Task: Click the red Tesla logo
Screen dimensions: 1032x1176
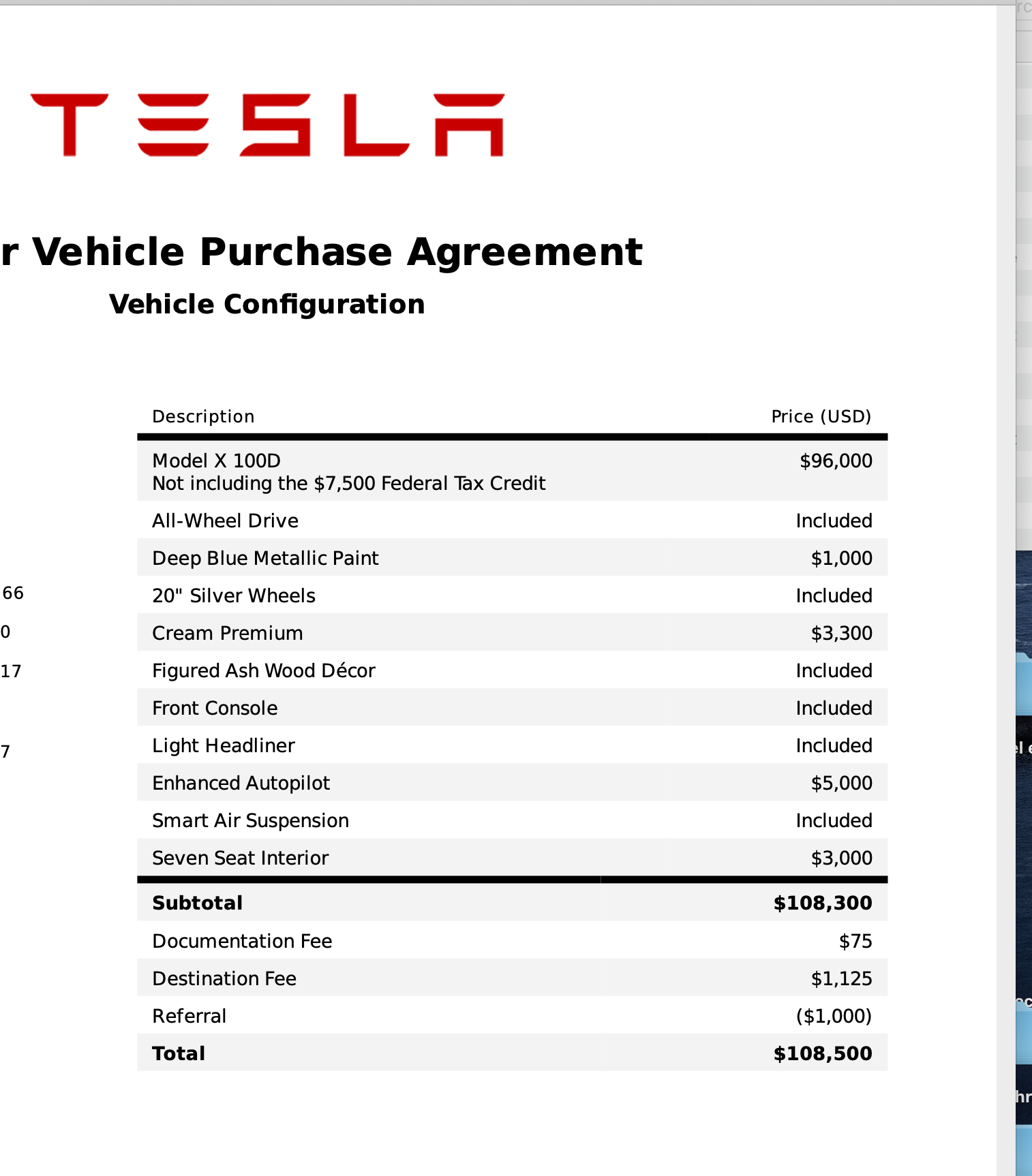Action: pos(267,125)
